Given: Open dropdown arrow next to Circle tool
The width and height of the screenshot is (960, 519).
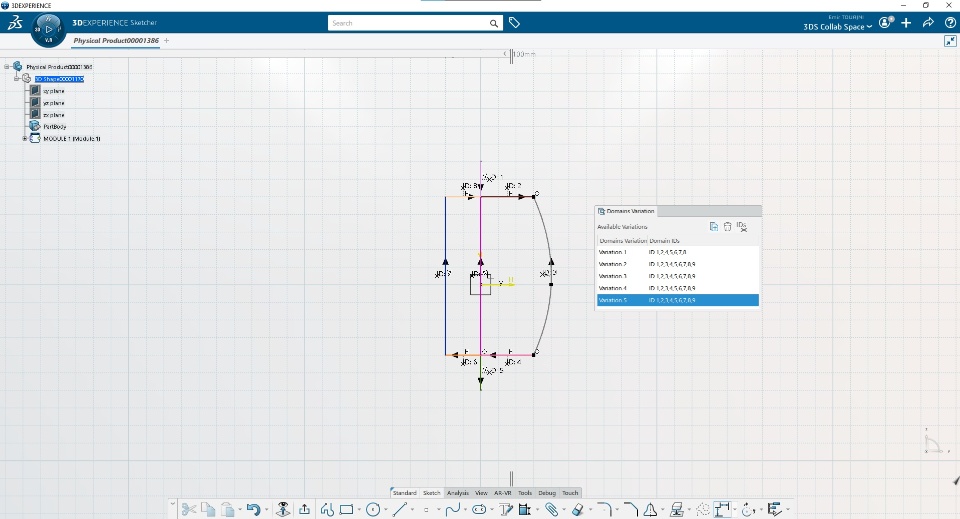Looking at the screenshot, I should coord(386,509).
